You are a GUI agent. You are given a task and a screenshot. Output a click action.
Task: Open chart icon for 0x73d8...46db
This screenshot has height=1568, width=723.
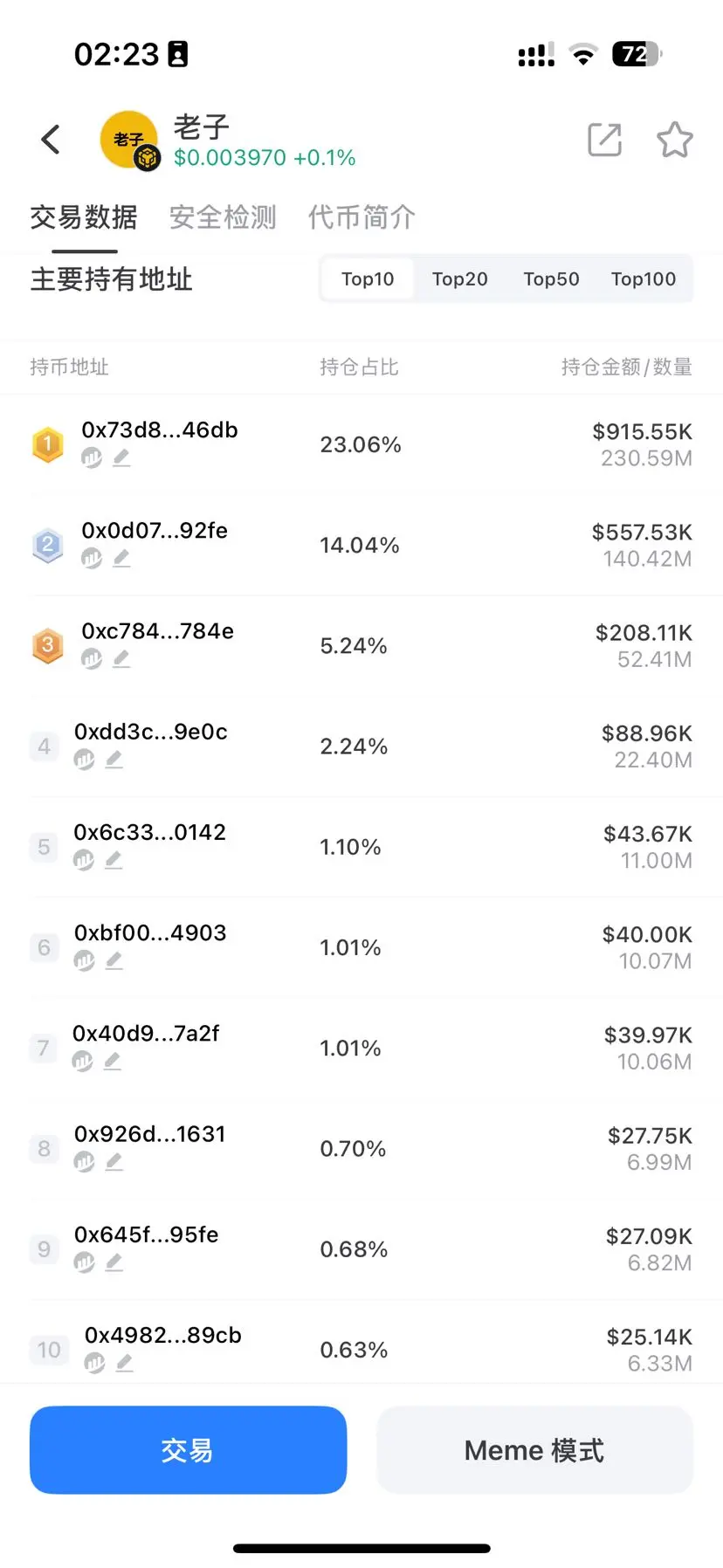point(92,457)
